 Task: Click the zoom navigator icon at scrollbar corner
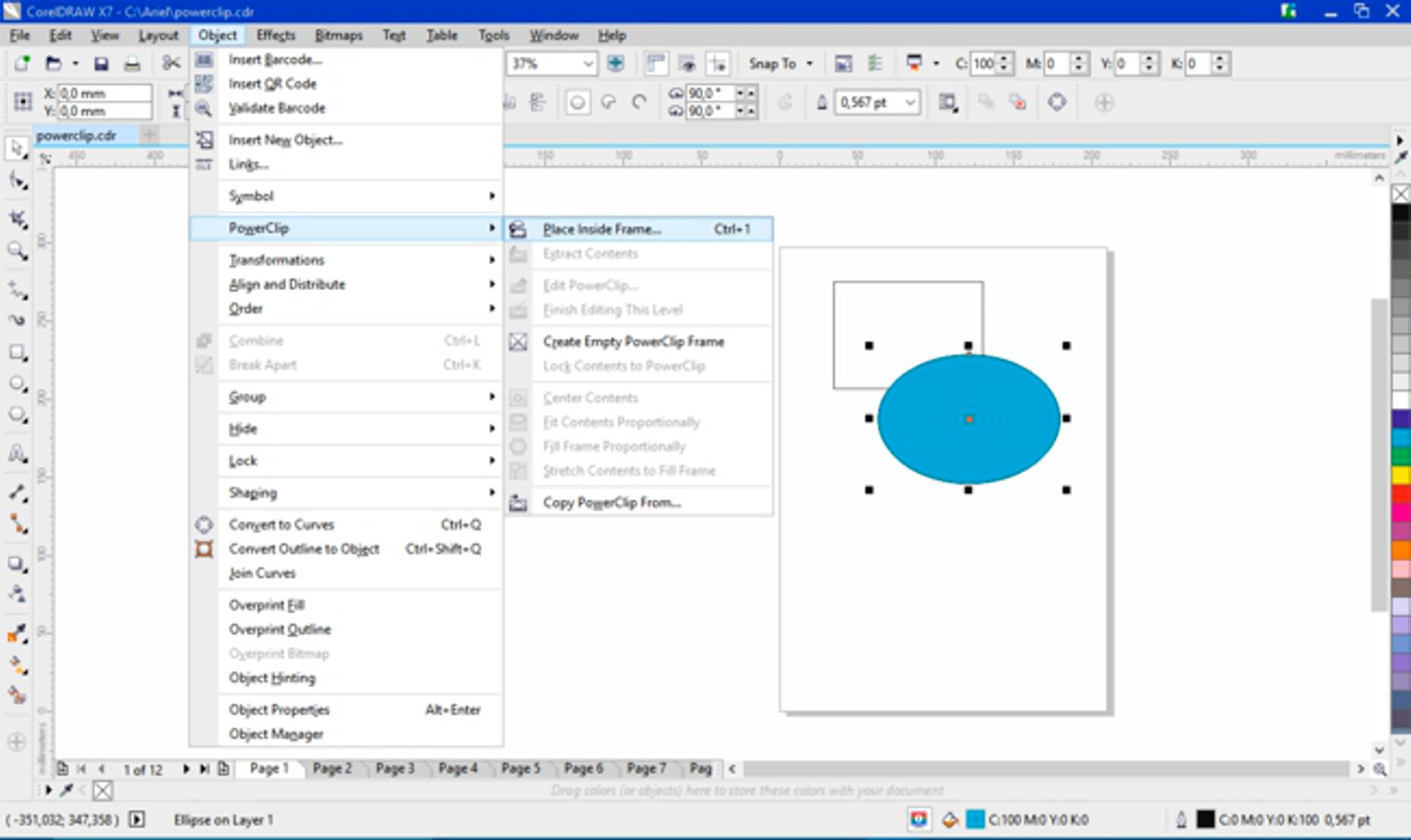pyautogui.click(x=1380, y=769)
